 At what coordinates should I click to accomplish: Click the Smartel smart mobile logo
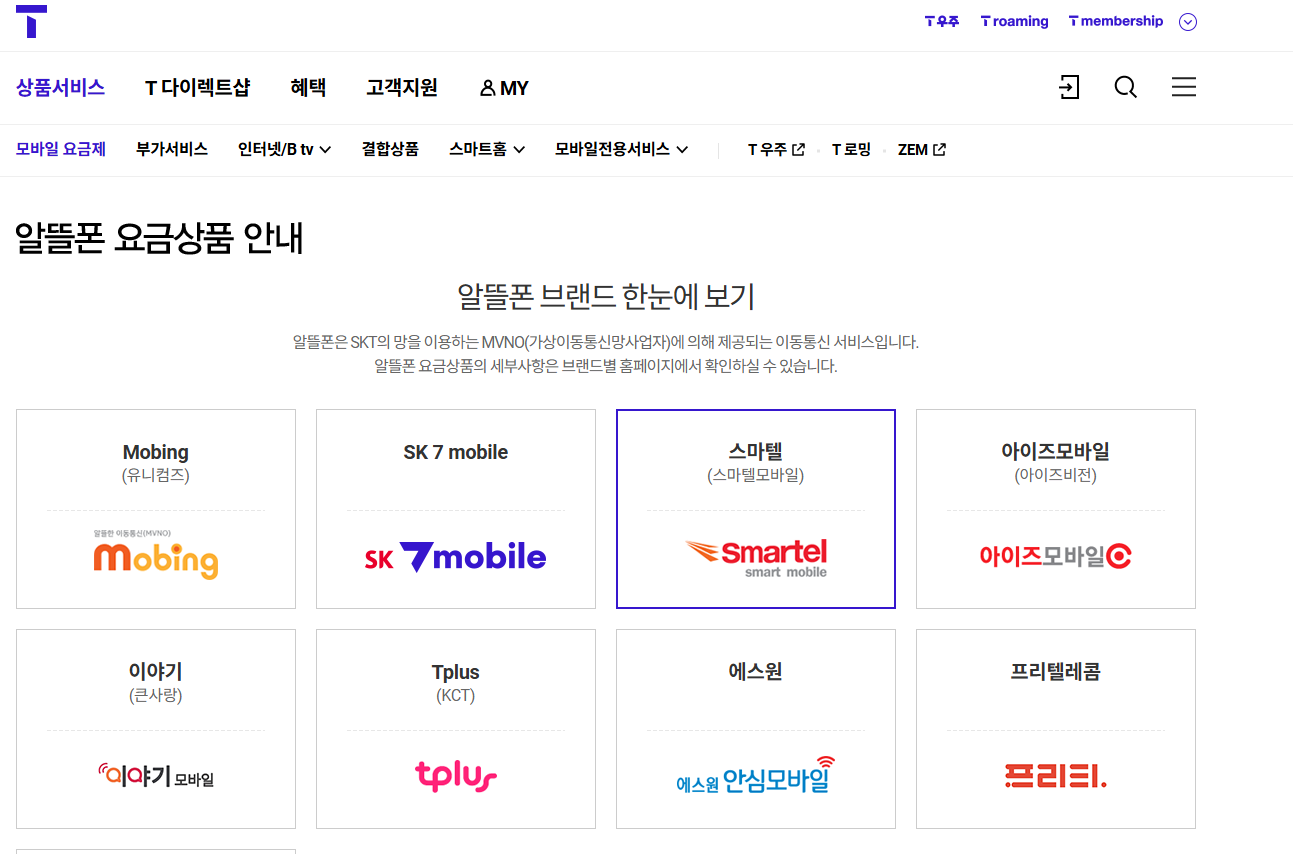coord(756,558)
